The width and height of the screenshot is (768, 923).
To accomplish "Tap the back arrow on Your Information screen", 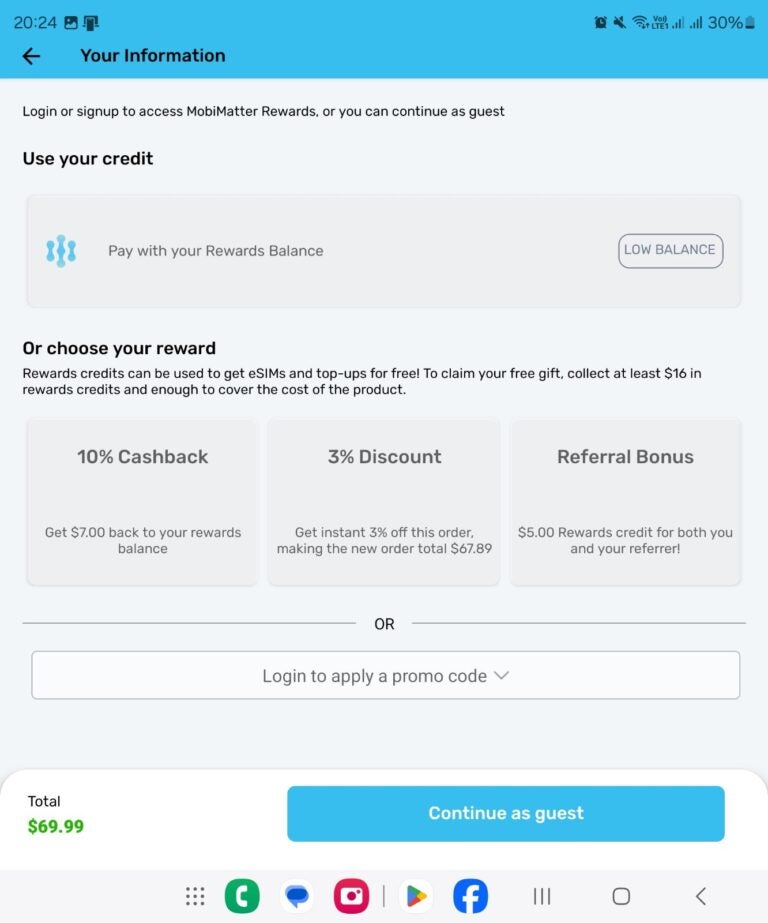I will 31,56.
